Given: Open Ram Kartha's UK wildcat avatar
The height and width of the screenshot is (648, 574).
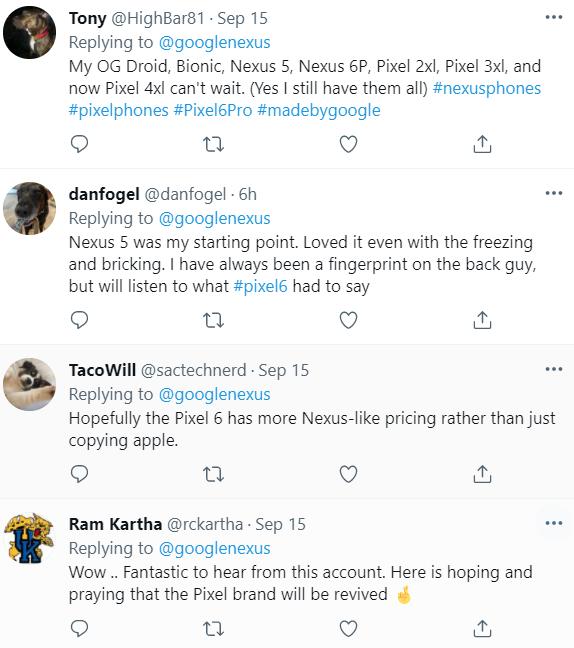Looking at the screenshot, I should [29, 538].
